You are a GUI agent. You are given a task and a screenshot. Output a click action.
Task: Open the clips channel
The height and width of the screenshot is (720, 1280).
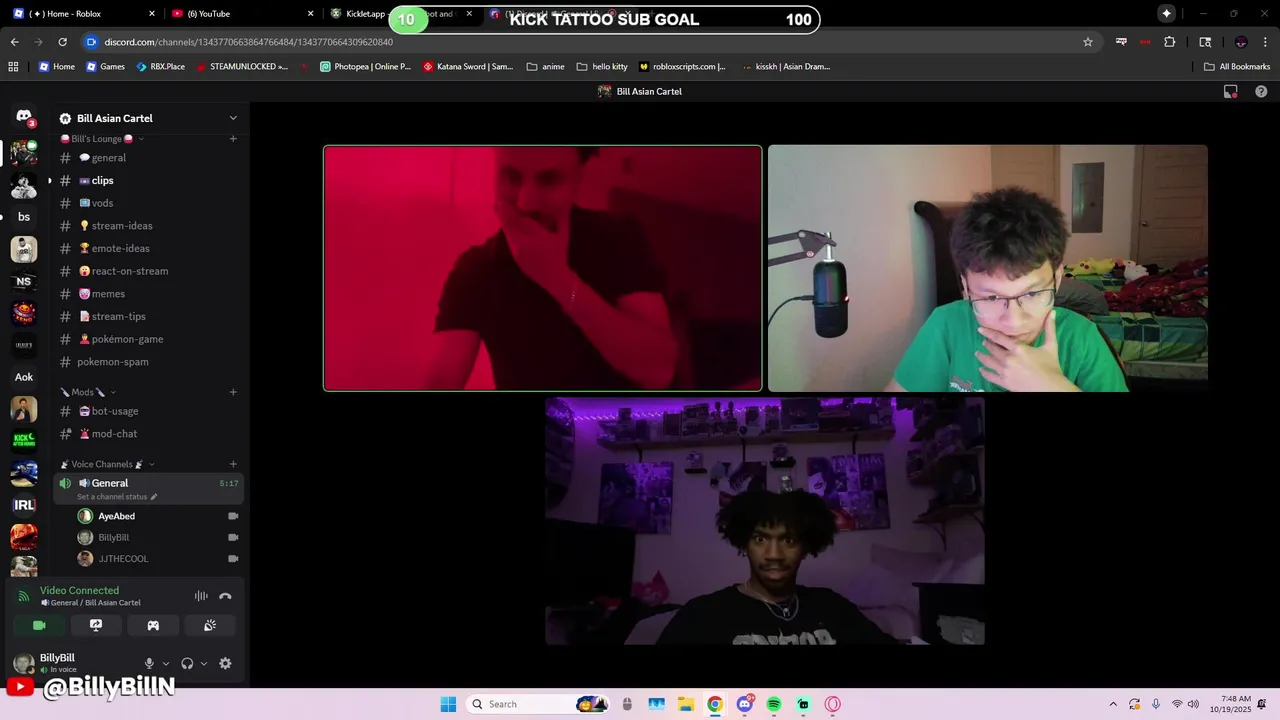(x=148, y=181)
